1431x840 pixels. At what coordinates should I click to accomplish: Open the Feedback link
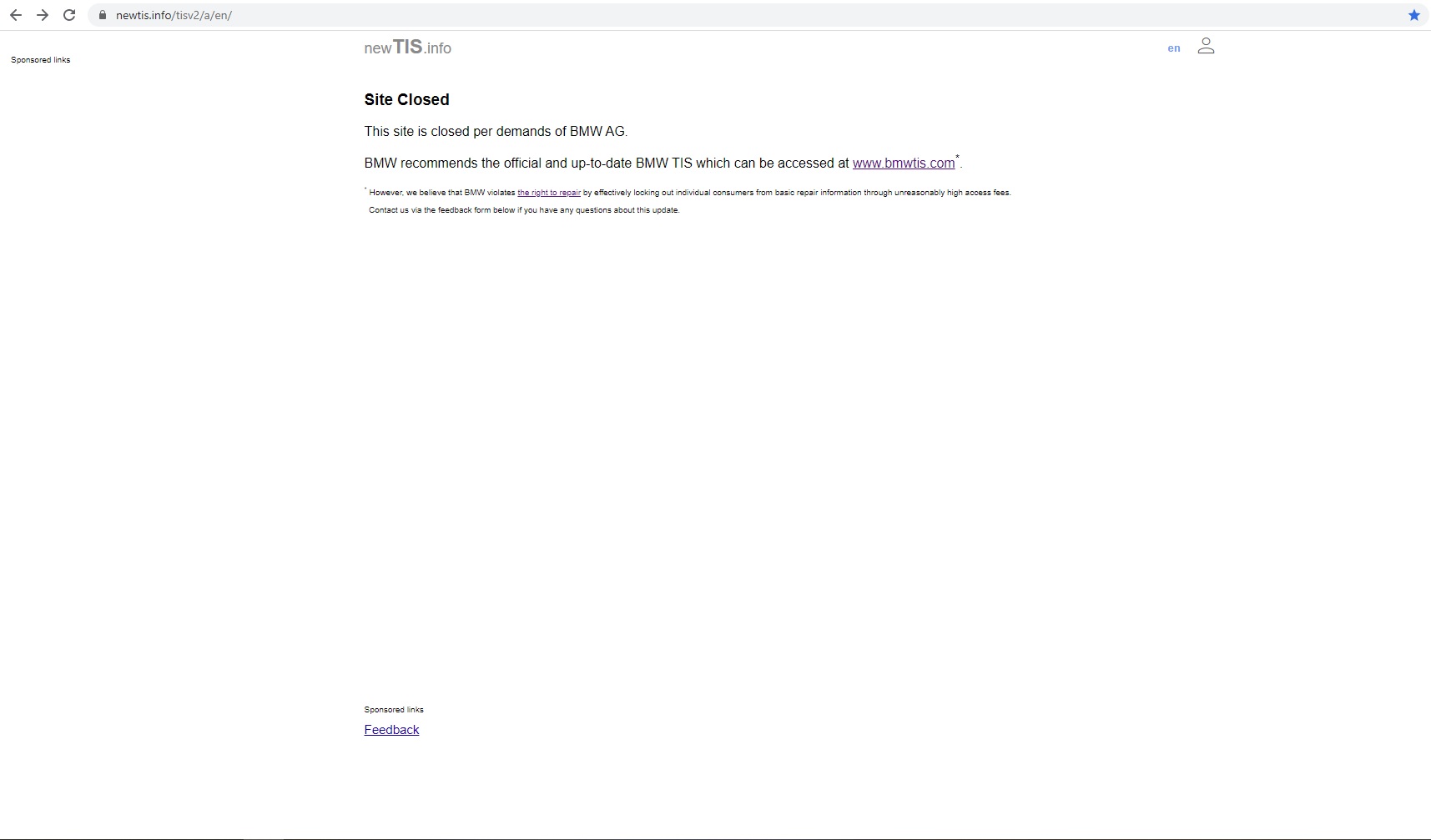click(x=391, y=730)
